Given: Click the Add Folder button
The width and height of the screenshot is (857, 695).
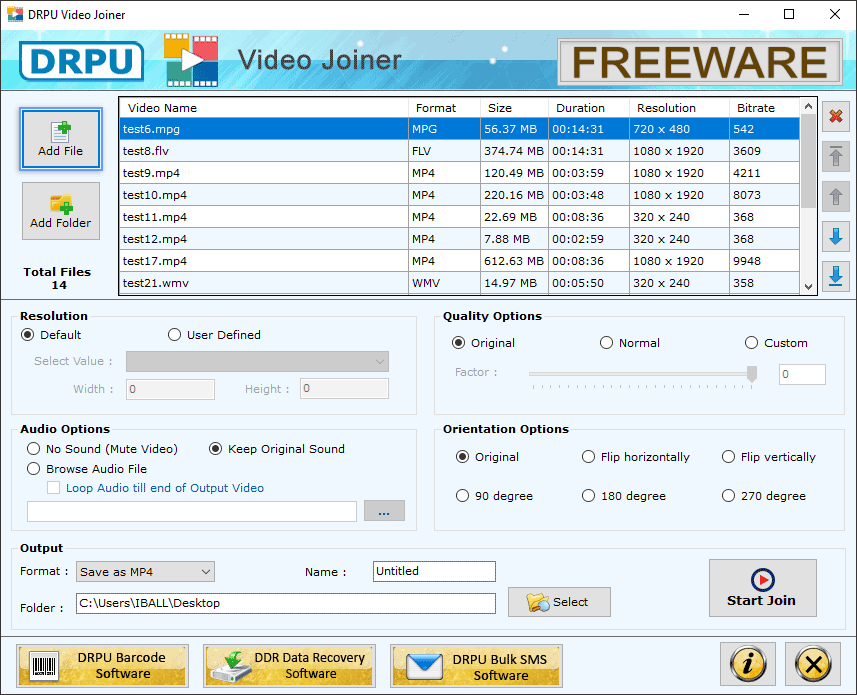Looking at the screenshot, I should click(61, 211).
